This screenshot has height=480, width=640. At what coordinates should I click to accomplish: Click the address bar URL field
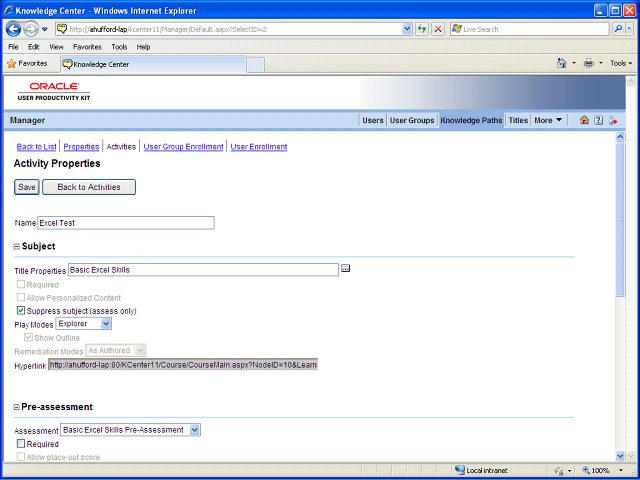[229, 29]
